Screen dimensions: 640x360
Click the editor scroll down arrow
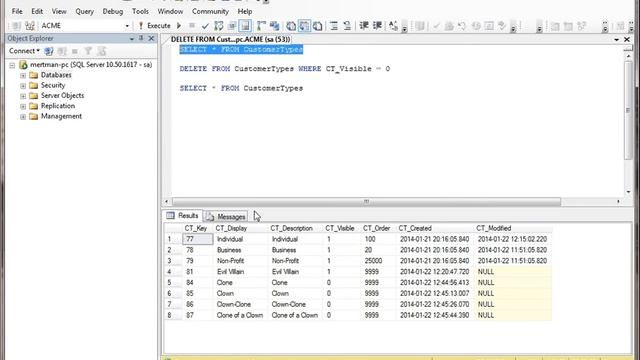pyautogui.click(x=628, y=192)
